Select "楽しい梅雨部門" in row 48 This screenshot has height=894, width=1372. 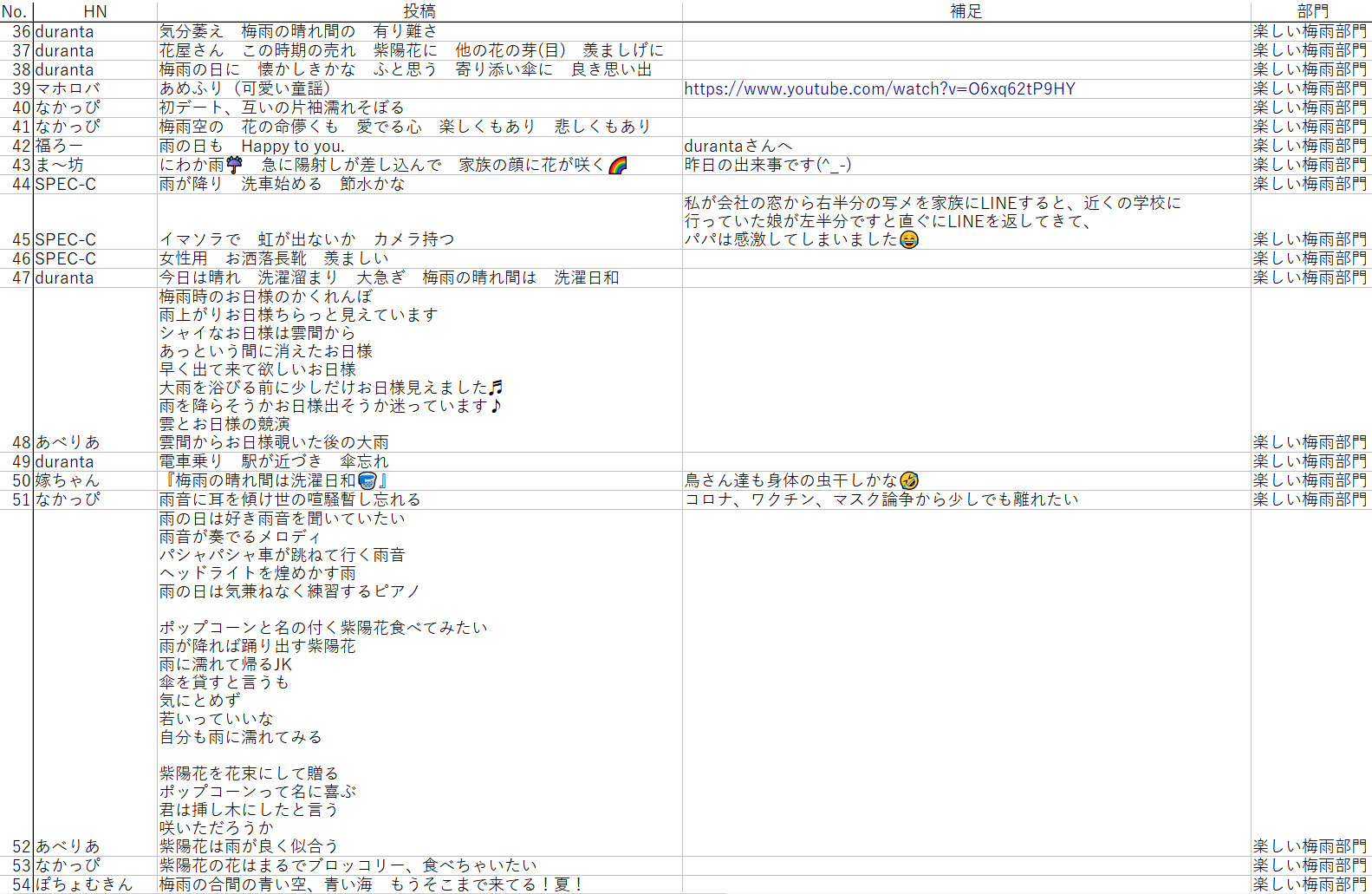(1310, 442)
